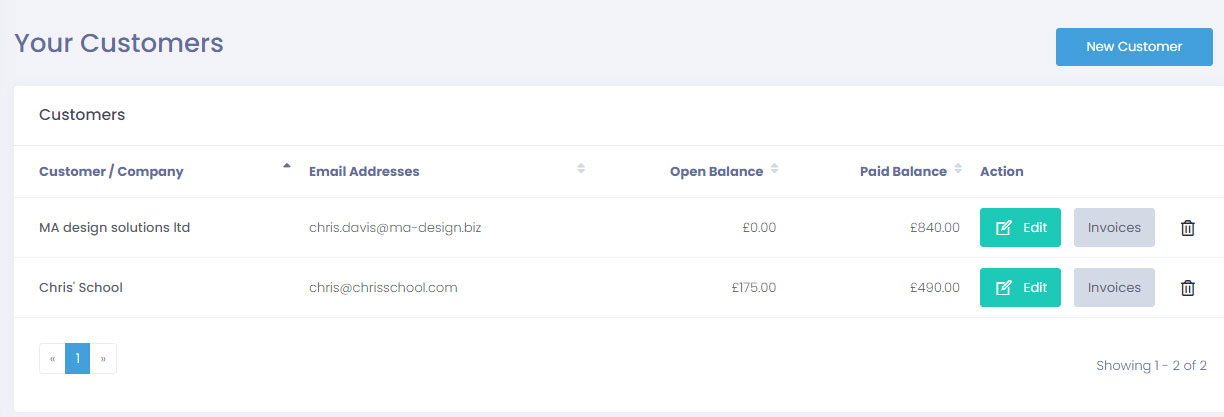Go to next page of customers
Viewport: 1224px width, 417px height.
click(103, 359)
